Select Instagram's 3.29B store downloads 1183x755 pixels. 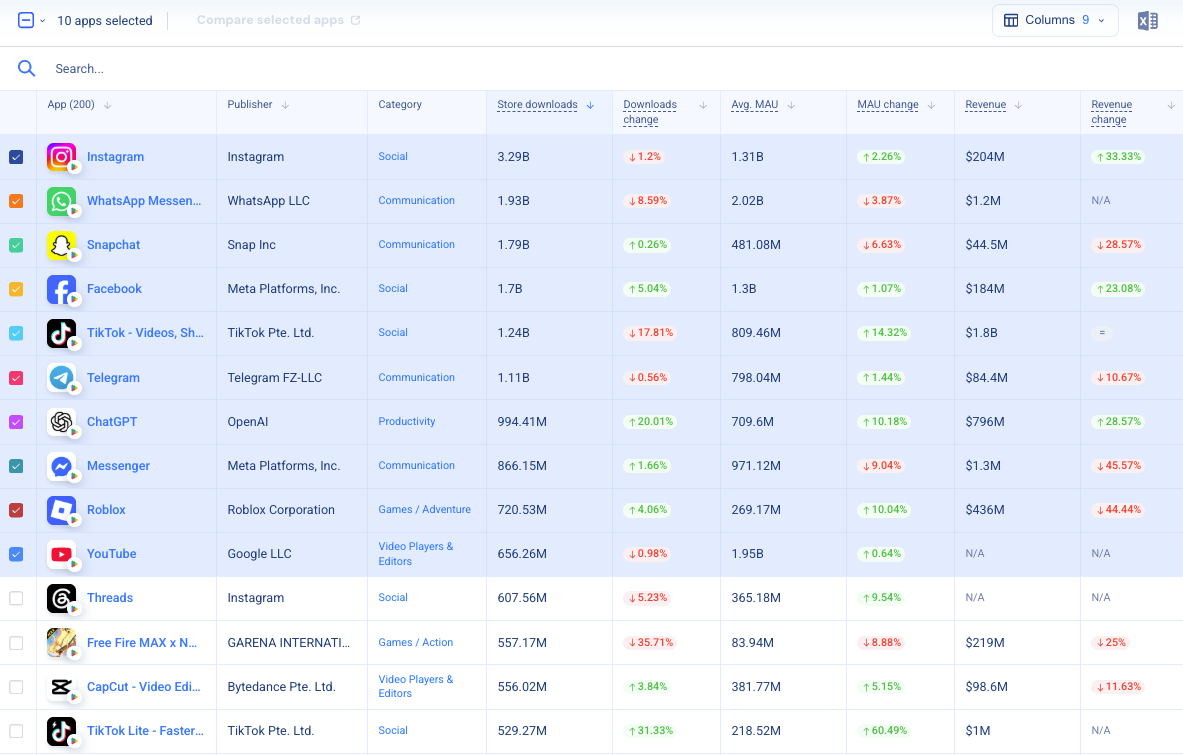pos(513,157)
